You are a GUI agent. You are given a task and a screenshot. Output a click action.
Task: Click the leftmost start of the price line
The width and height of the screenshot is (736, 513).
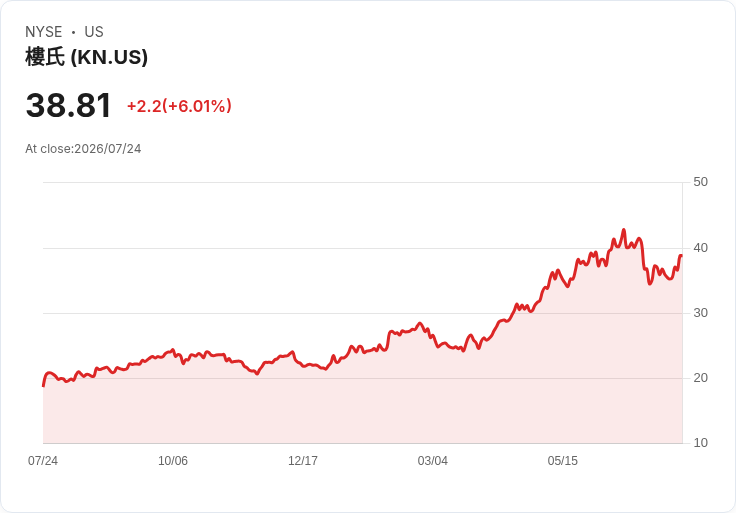44,385
